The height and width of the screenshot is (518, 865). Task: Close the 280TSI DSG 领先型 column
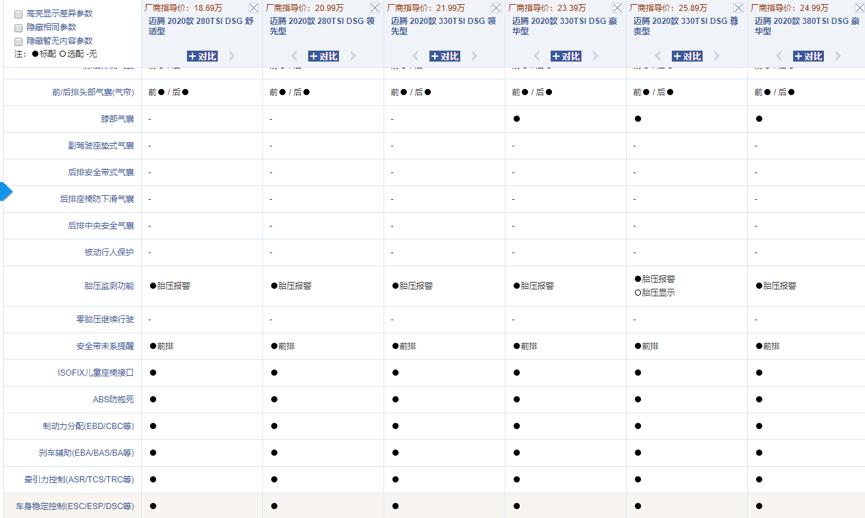pos(375,8)
